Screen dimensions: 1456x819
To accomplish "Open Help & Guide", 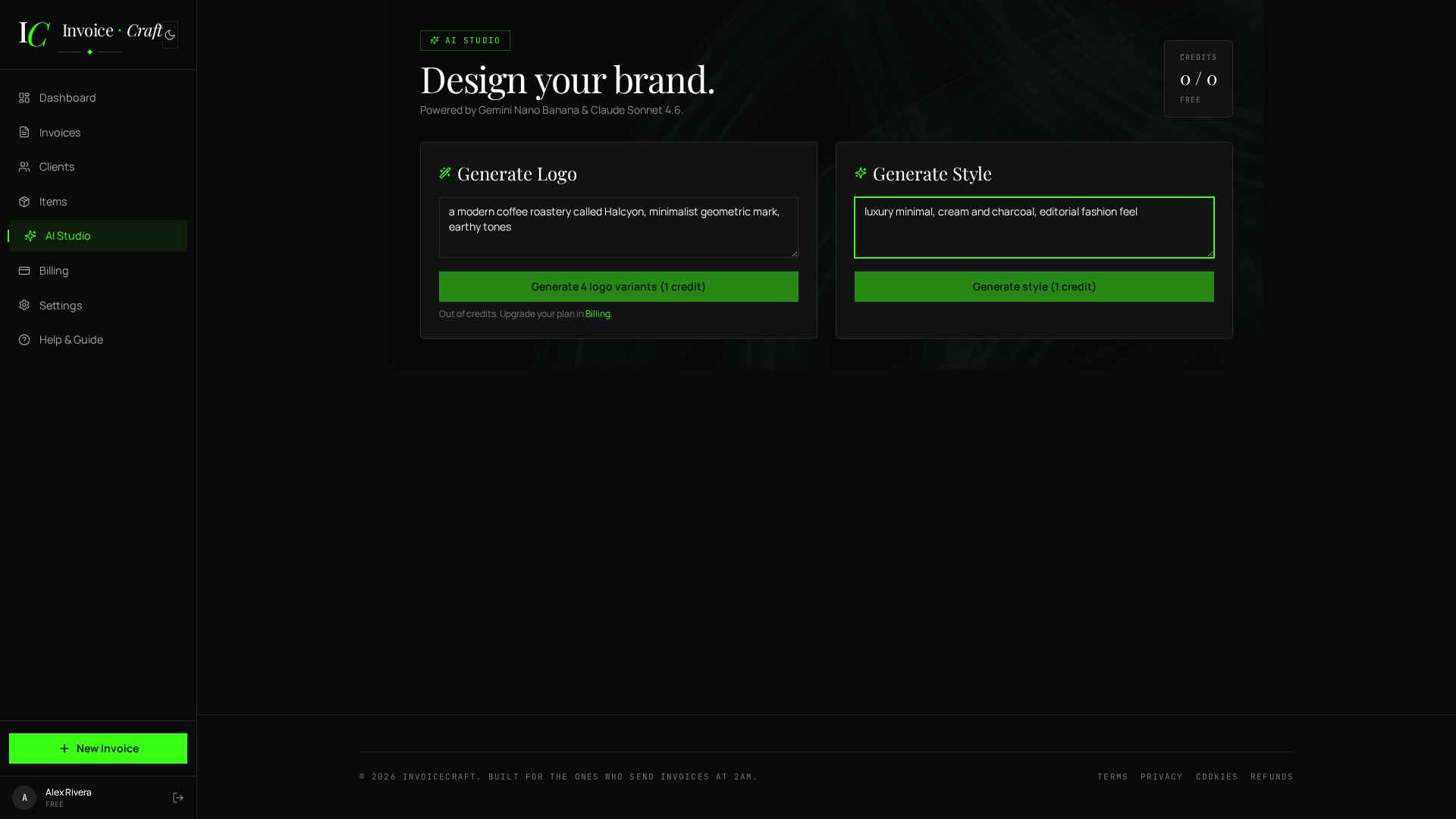I will pos(98,340).
